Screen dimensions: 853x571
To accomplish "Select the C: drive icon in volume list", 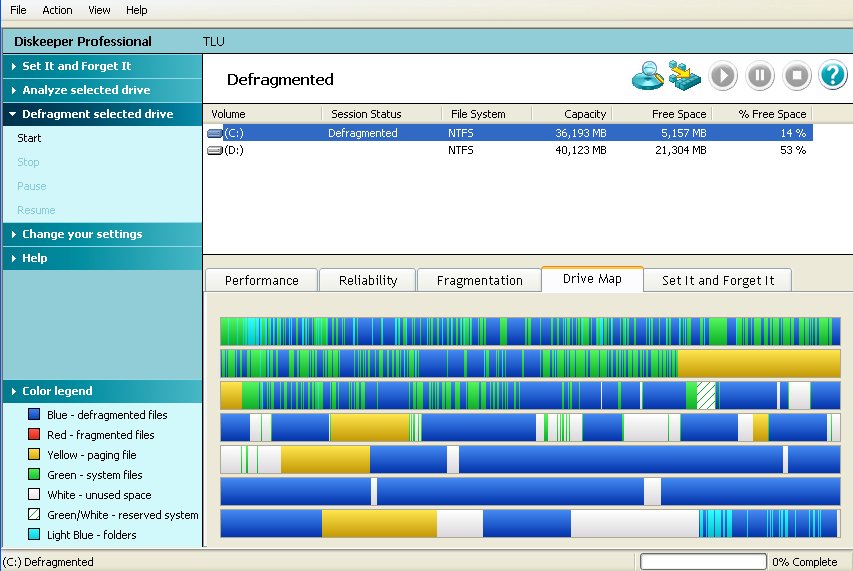I will pos(215,133).
